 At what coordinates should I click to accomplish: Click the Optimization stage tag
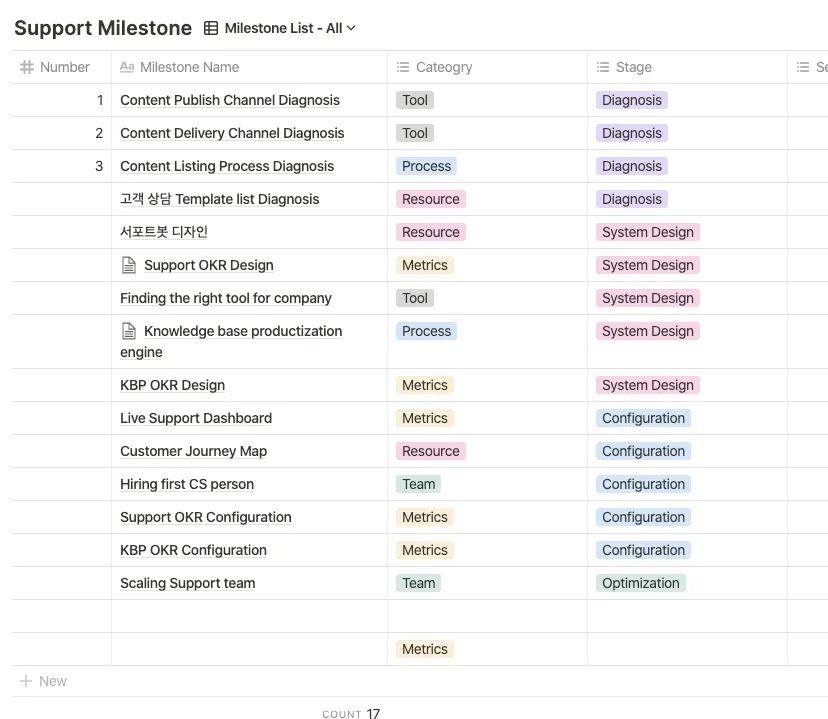pyautogui.click(x=641, y=583)
